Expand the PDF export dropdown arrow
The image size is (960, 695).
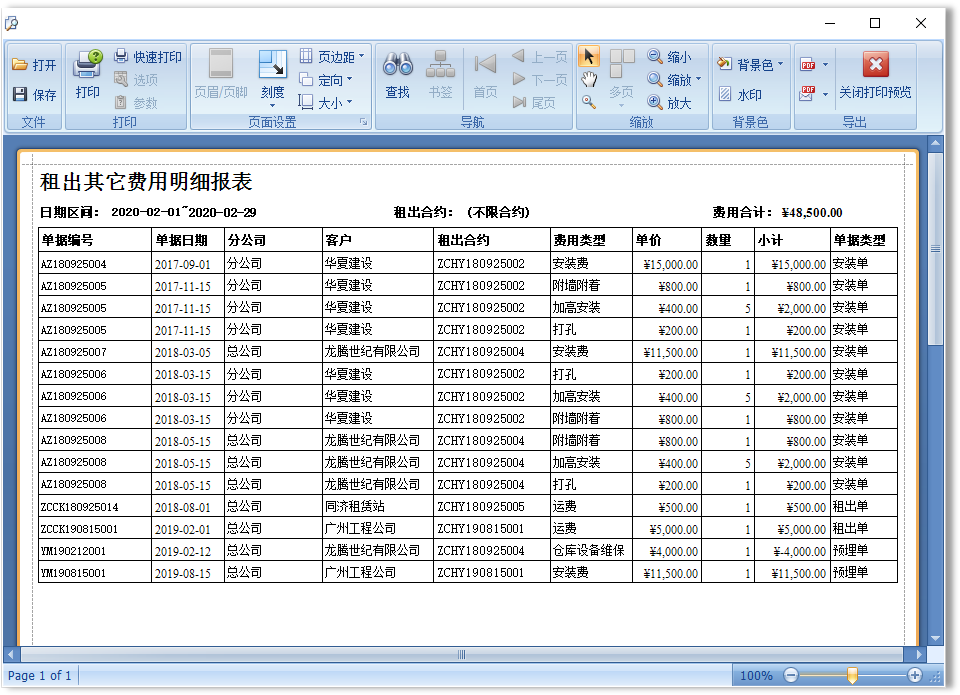point(825,64)
